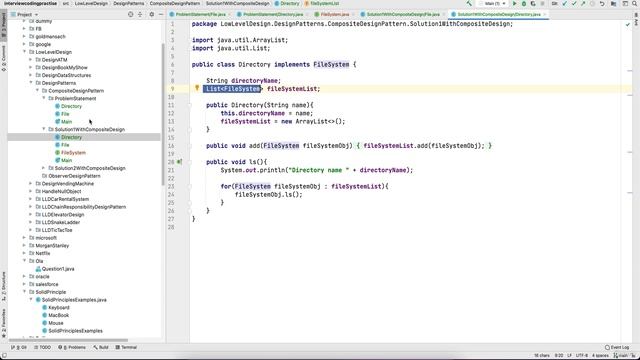Open Project Structure icon in toolbar
640x360 pixels.
[x=613, y=3]
